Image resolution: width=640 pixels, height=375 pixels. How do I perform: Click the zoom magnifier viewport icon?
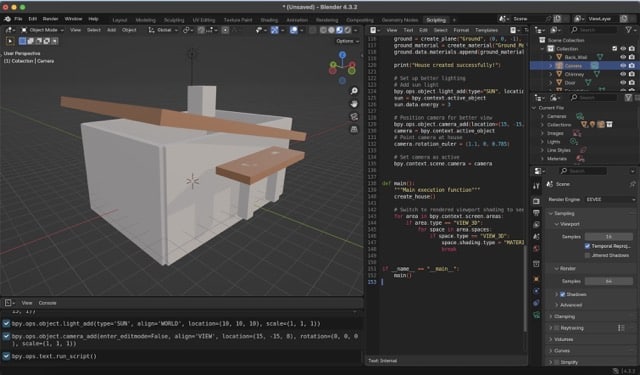(x=354, y=91)
